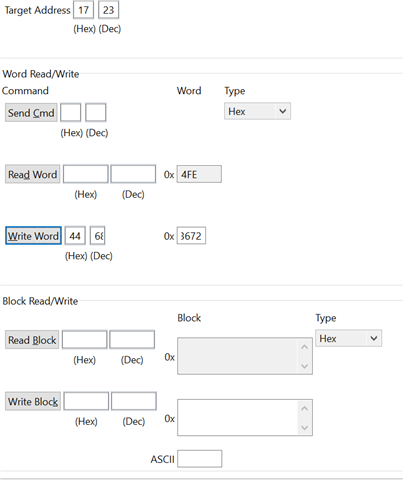Select the Send Cmd hex input field
Image resolution: width=403 pixels, height=480 pixels.
(x=70, y=112)
